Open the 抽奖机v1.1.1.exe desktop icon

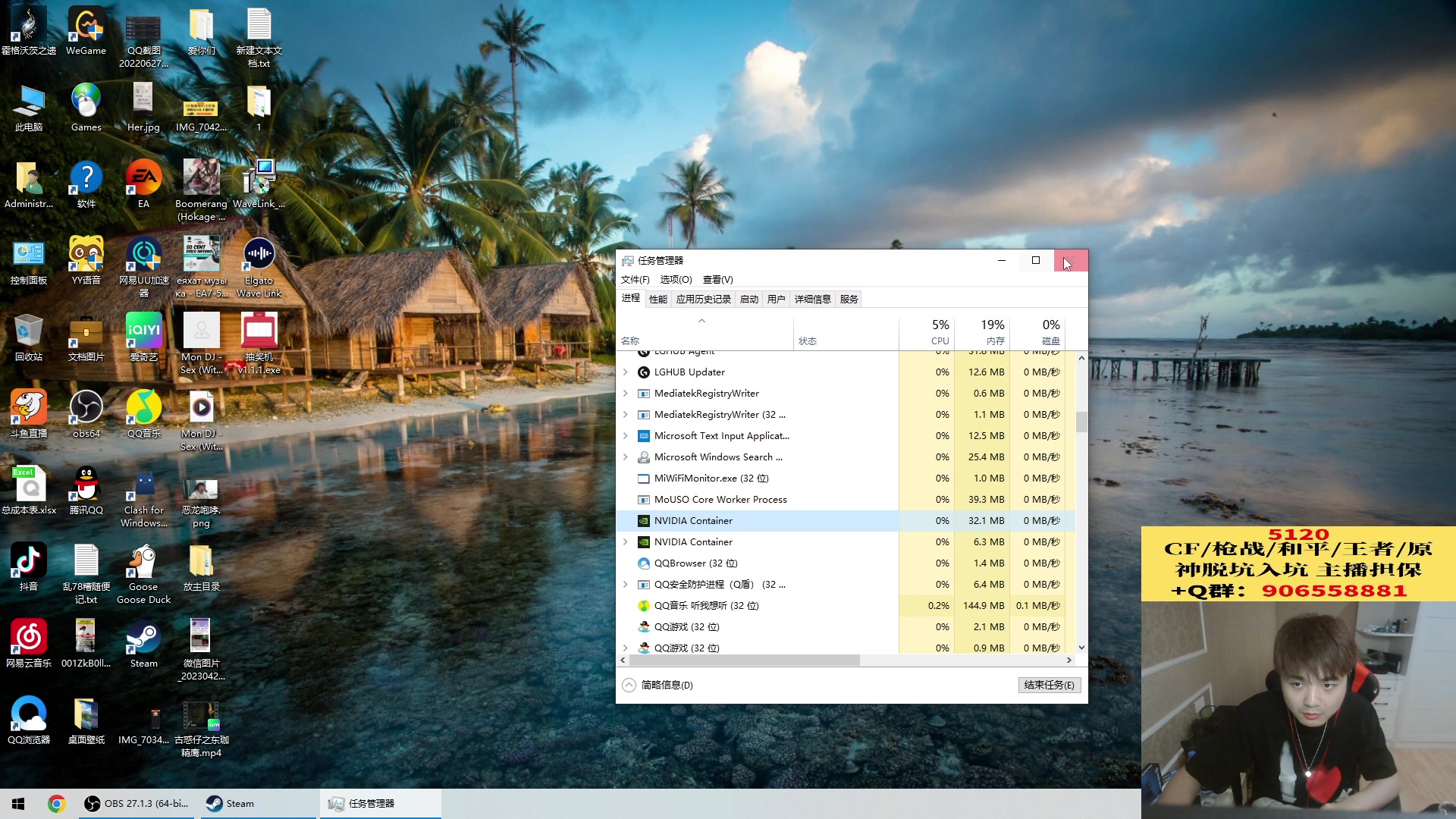coord(259,343)
